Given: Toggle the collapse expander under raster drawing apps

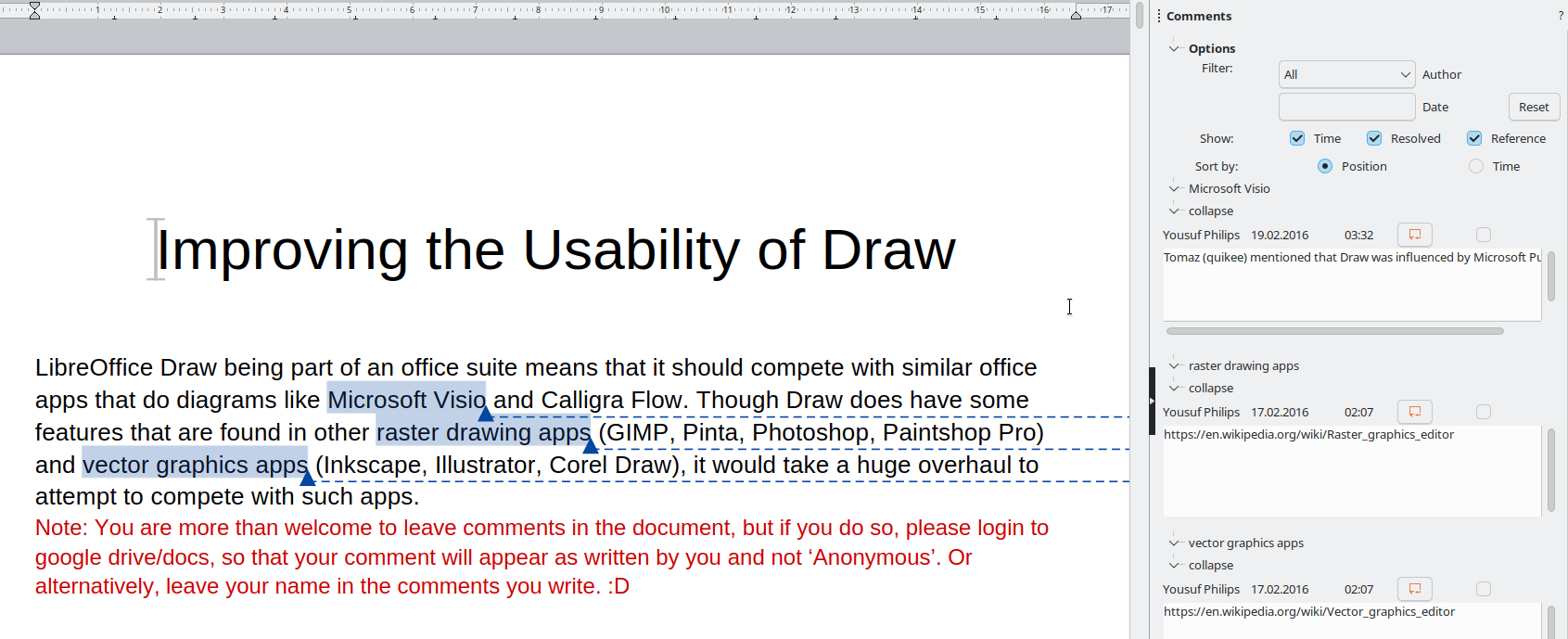Looking at the screenshot, I should 1174,388.
